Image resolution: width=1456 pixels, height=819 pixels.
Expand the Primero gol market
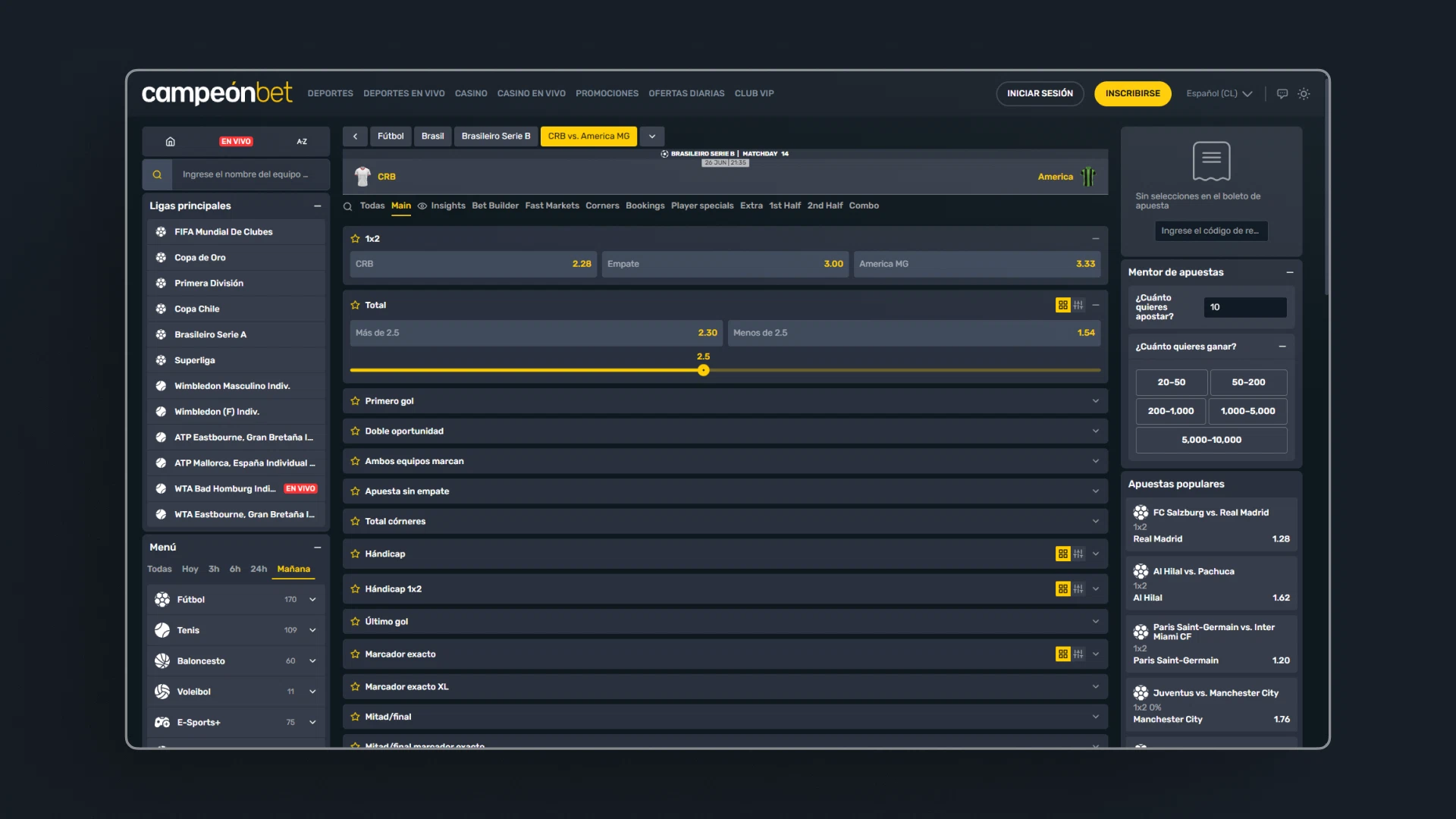1096,401
